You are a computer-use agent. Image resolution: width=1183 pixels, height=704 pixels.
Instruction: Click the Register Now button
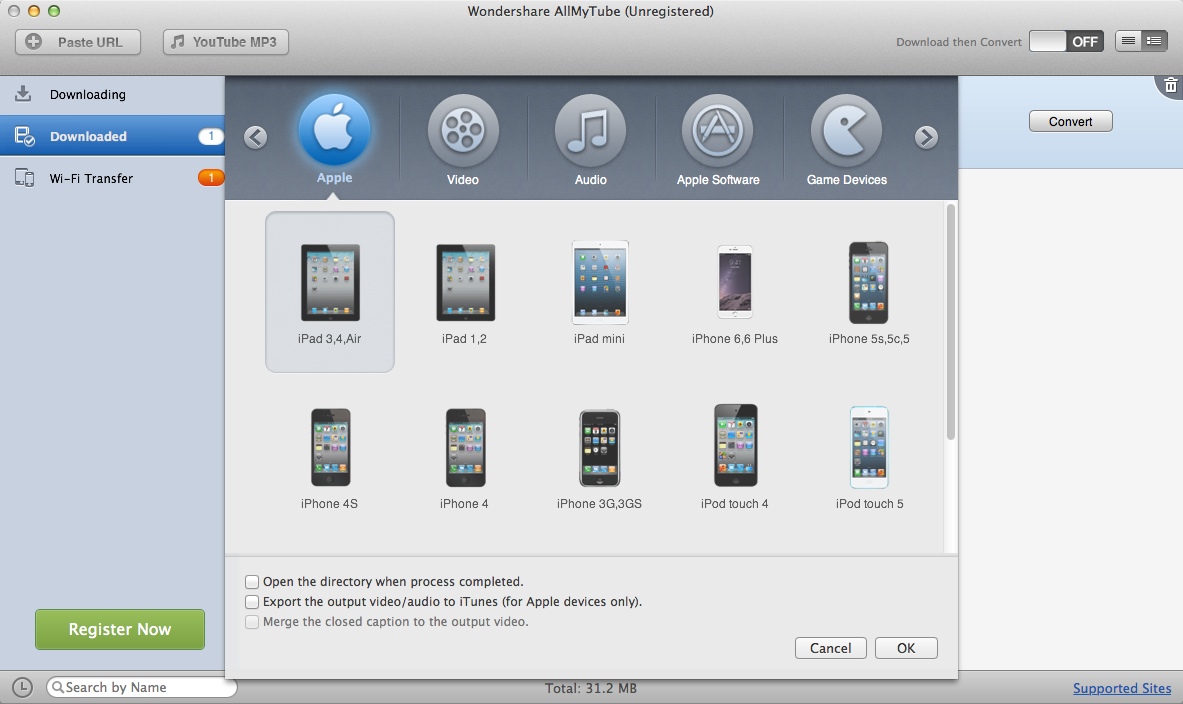tap(120, 629)
